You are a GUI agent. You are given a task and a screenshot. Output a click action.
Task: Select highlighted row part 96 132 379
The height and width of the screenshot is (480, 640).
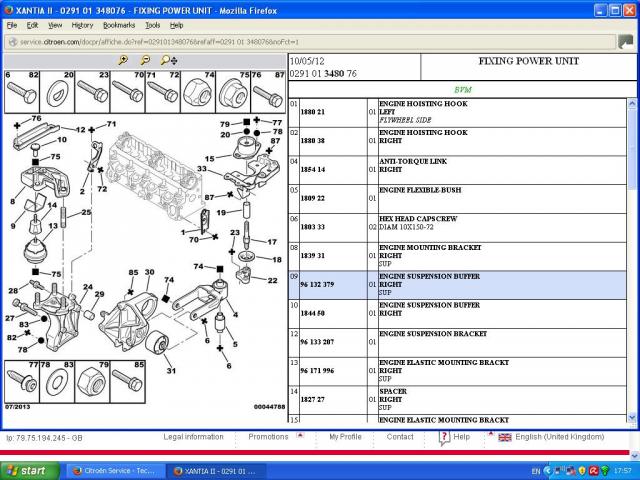tap(458, 285)
